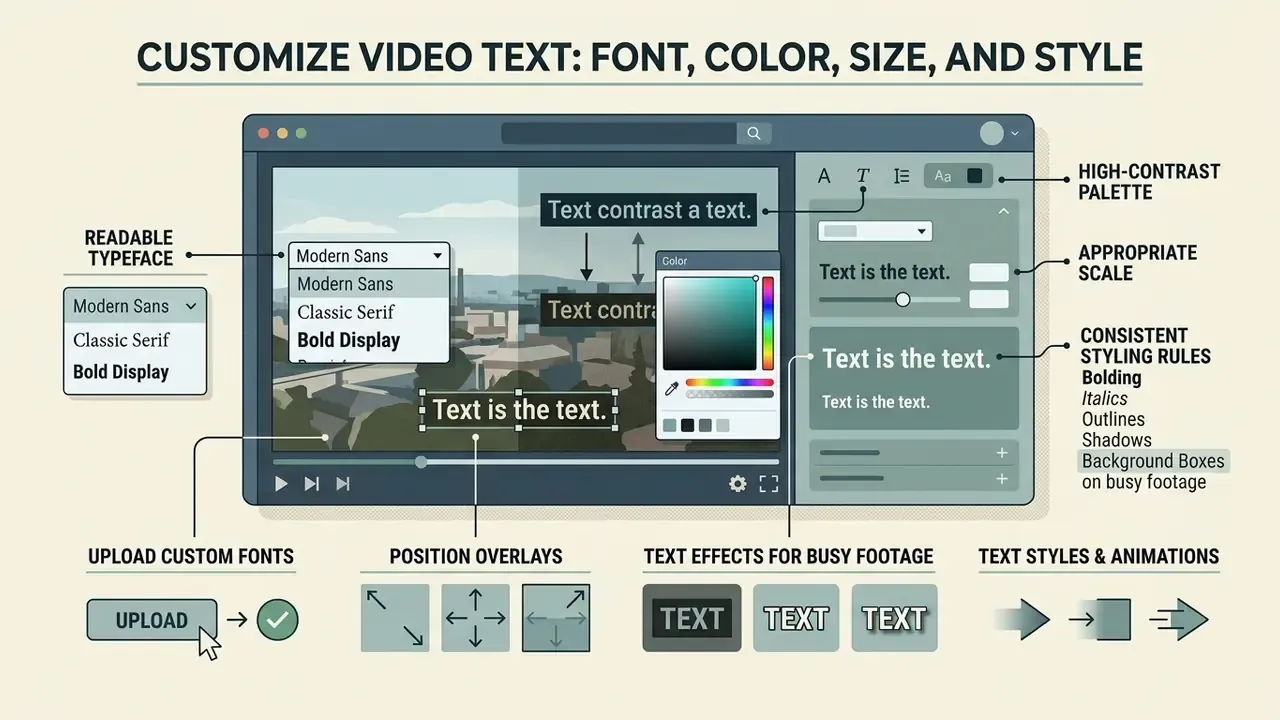Expand the upper collapsed row with its plus sign
1280x720 pixels.
(1002, 453)
